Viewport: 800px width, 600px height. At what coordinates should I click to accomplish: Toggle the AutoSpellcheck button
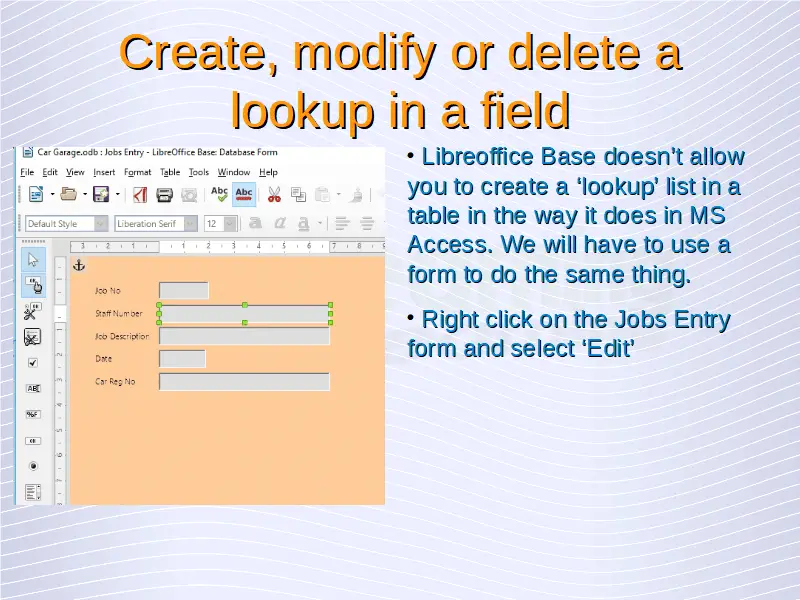point(244,194)
